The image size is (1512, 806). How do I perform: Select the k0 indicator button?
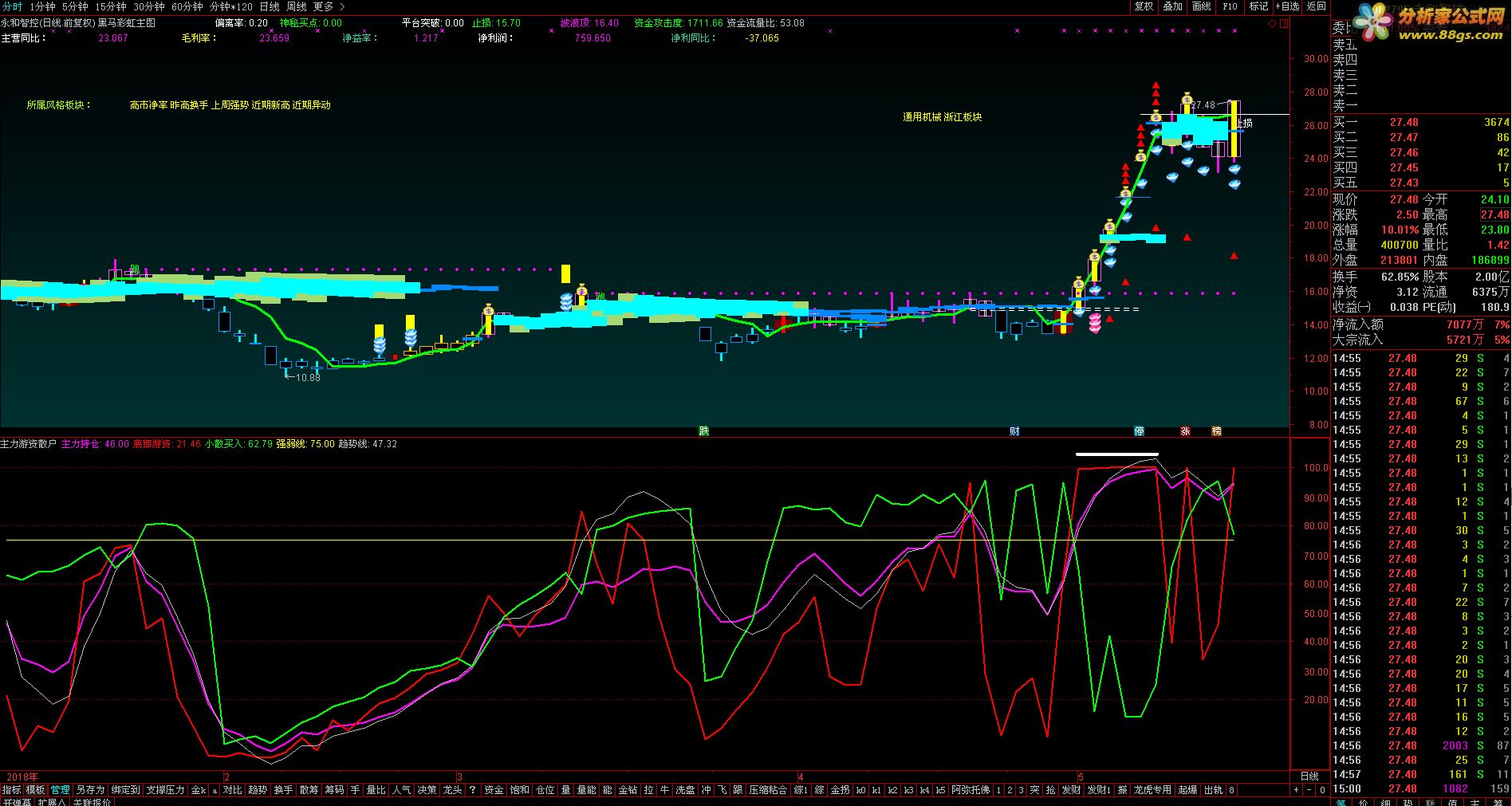pyautogui.click(x=860, y=790)
